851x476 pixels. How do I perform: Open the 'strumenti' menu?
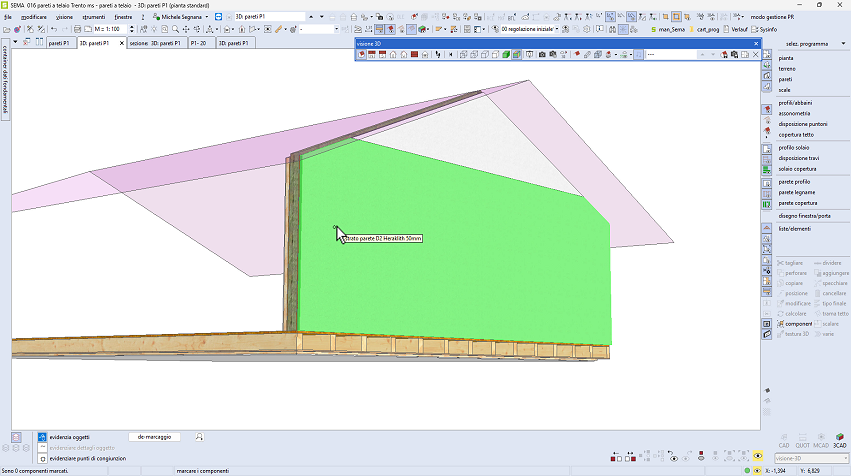[x=94, y=17]
